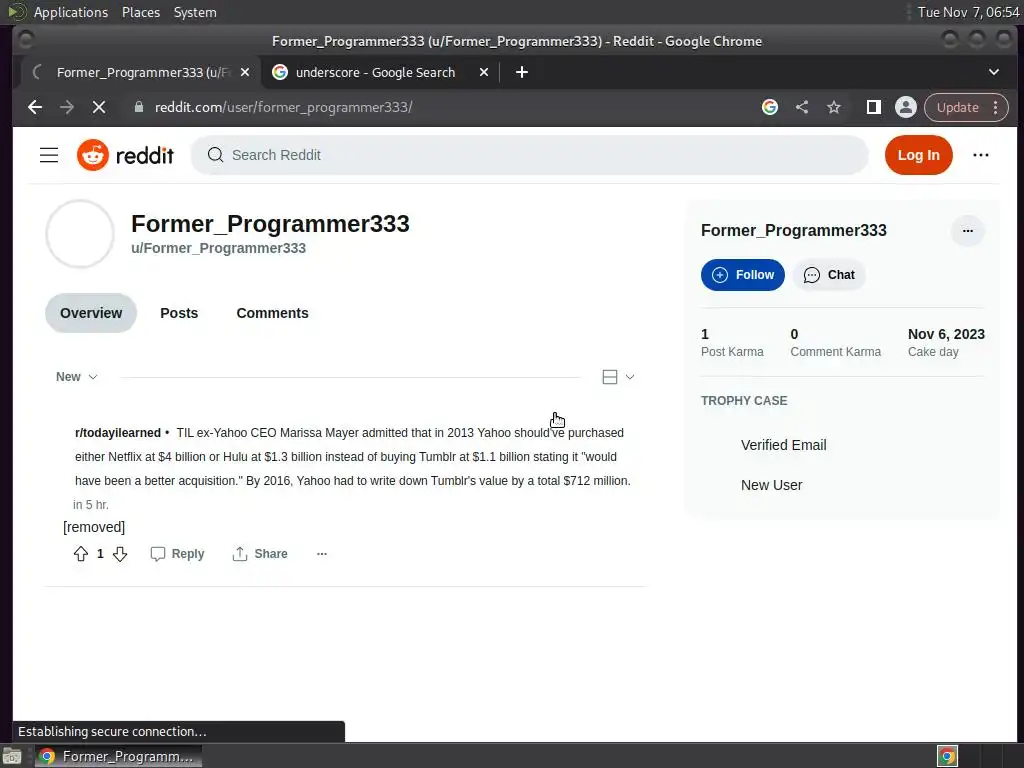
Task: Open the header three-dot options menu
Action: point(980,155)
